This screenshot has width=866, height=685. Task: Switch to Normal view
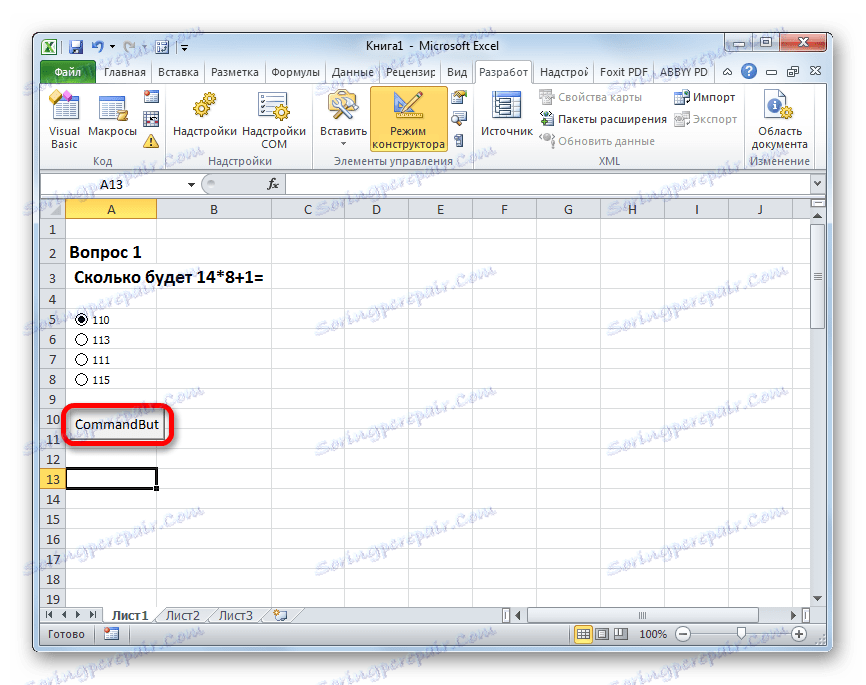point(583,634)
